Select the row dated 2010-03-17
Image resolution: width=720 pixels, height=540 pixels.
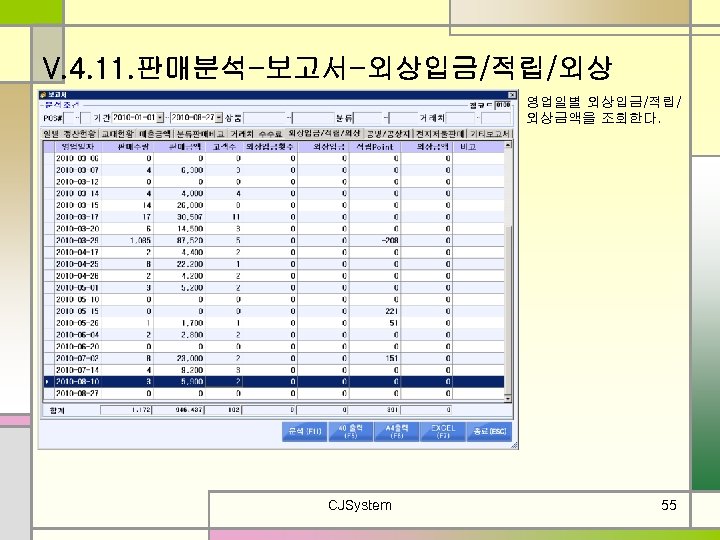[x=274, y=217]
